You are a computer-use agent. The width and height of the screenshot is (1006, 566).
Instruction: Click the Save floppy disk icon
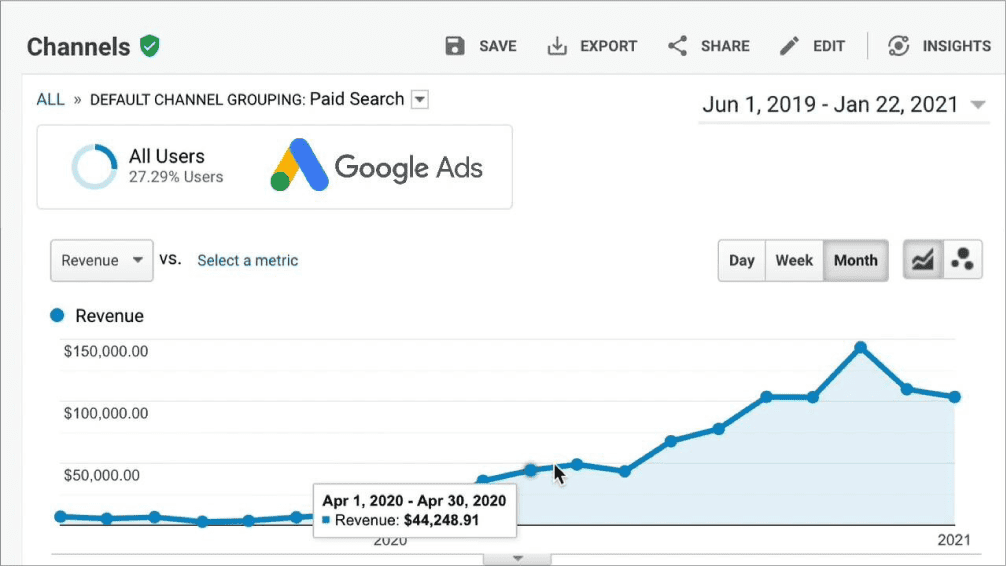tap(455, 46)
